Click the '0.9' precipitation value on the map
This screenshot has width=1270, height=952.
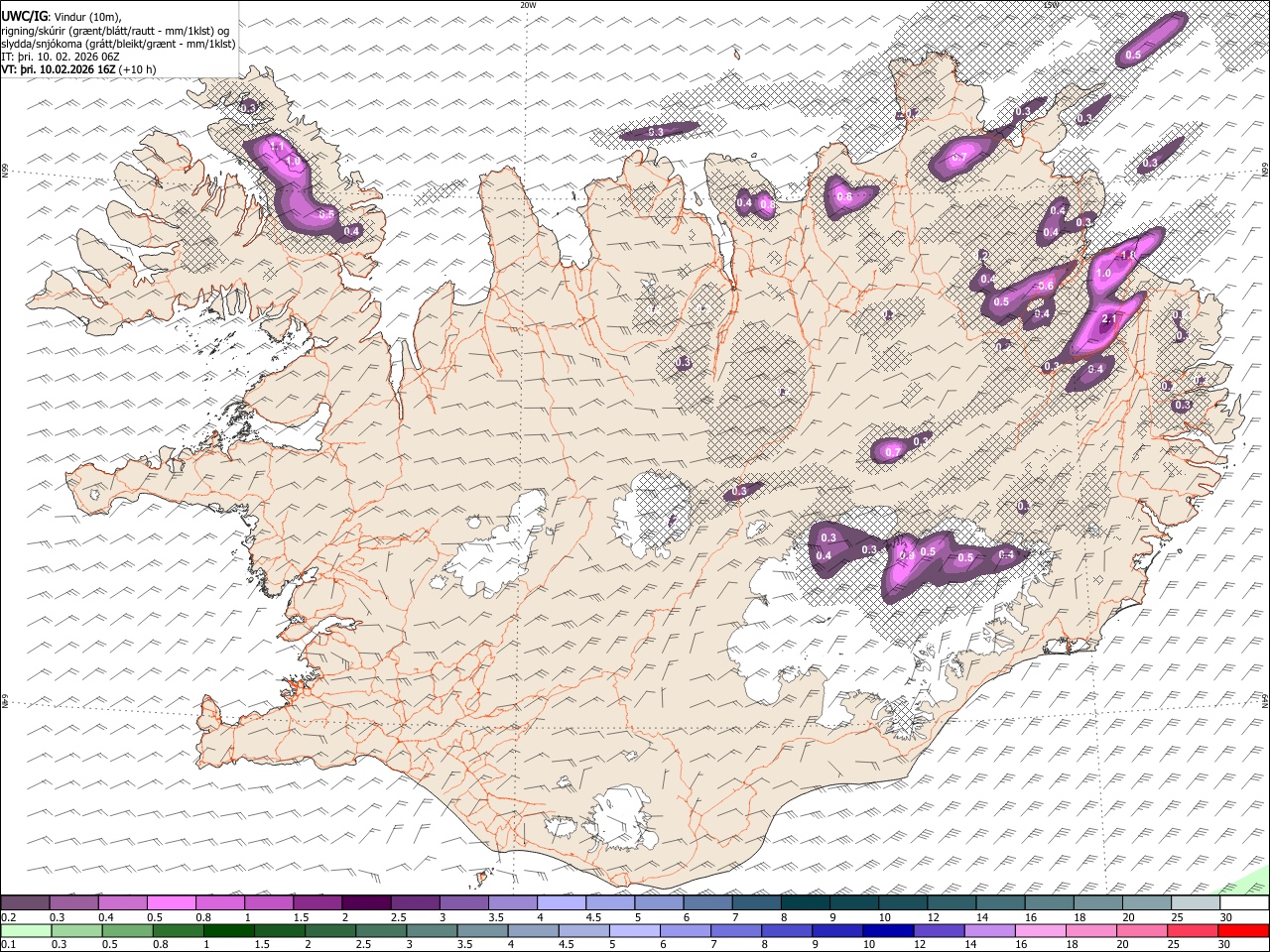pyautogui.click(x=906, y=556)
